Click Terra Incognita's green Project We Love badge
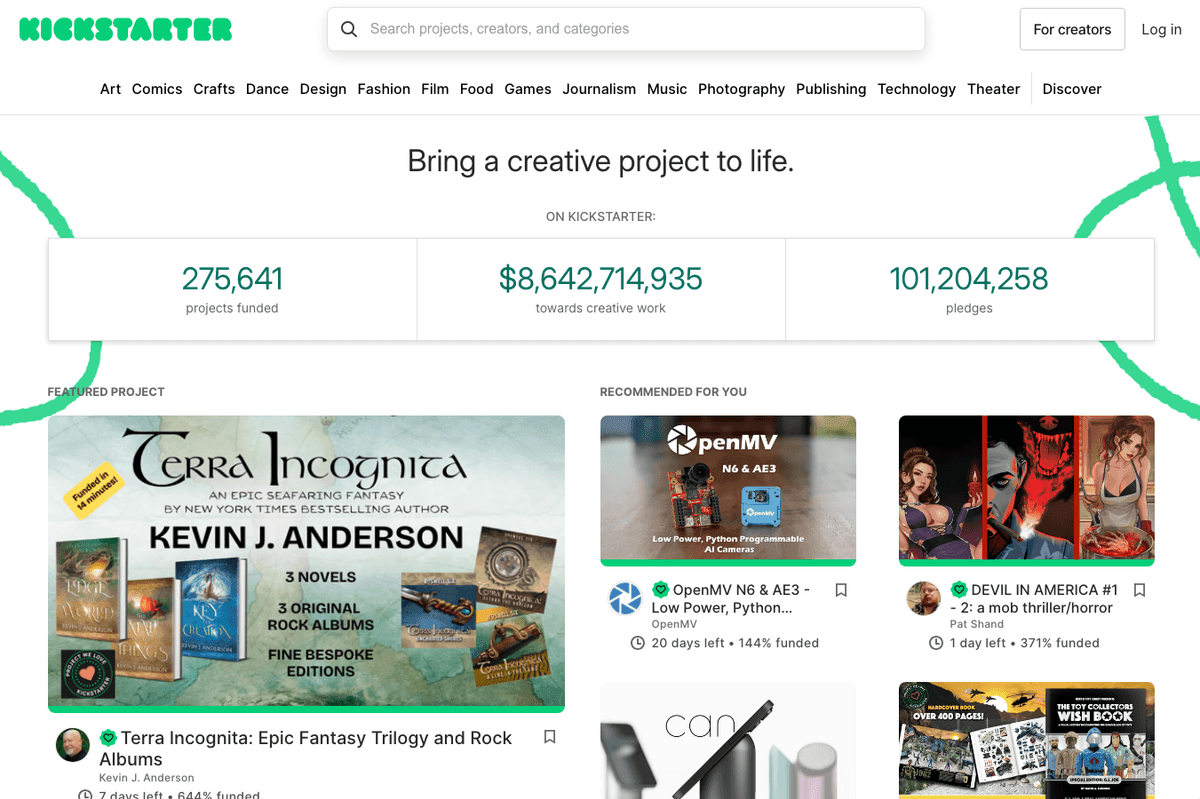Viewport: 1200px width, 799px height. (109, 738)
